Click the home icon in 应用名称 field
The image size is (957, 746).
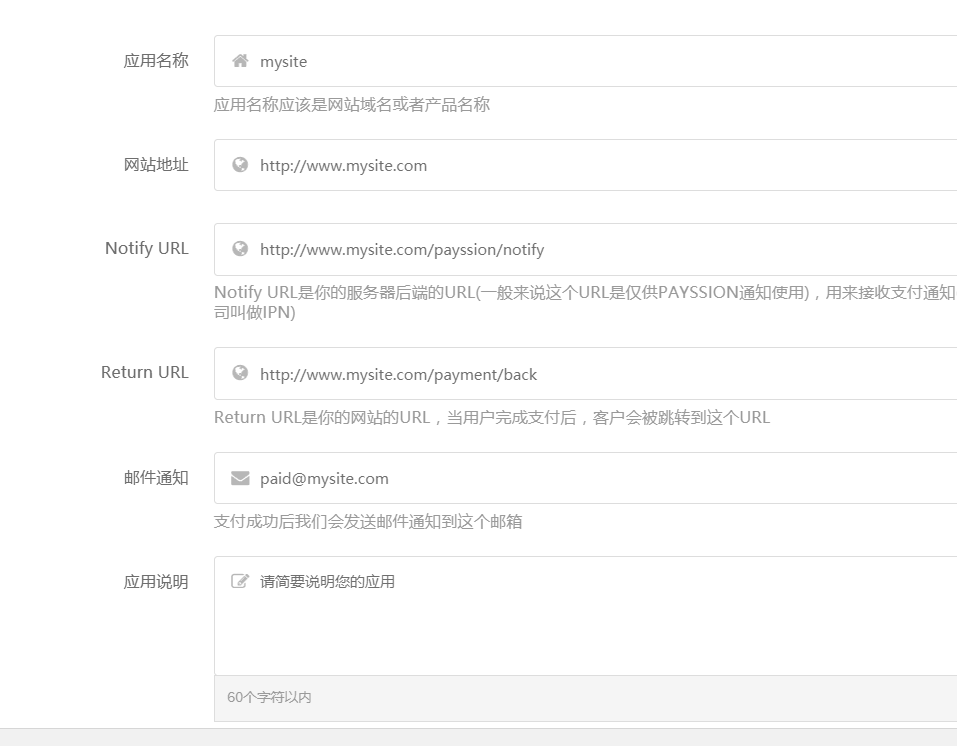(x=239, y=61)
